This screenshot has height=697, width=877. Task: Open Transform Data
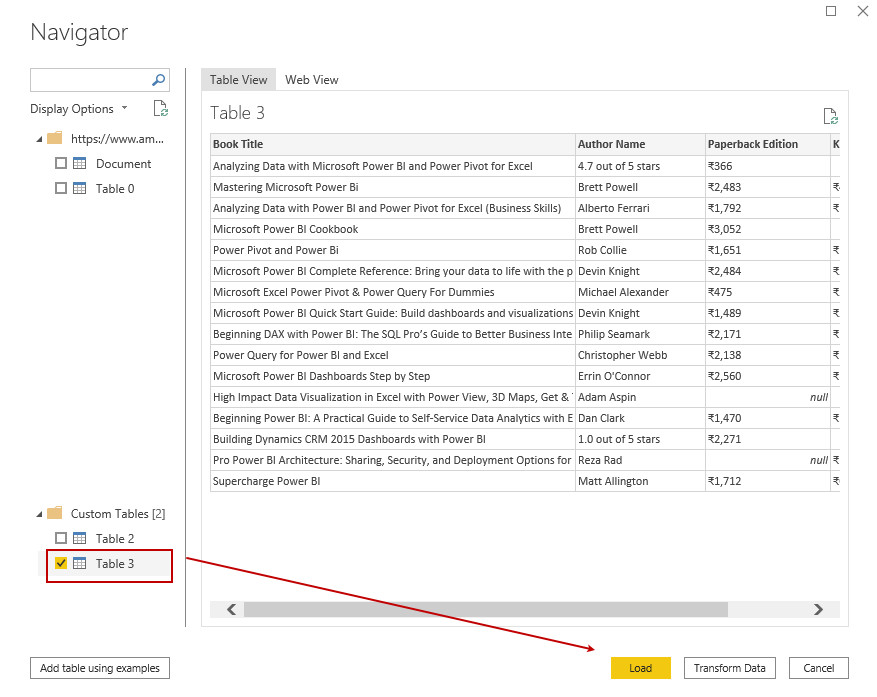tap(729, 668)
